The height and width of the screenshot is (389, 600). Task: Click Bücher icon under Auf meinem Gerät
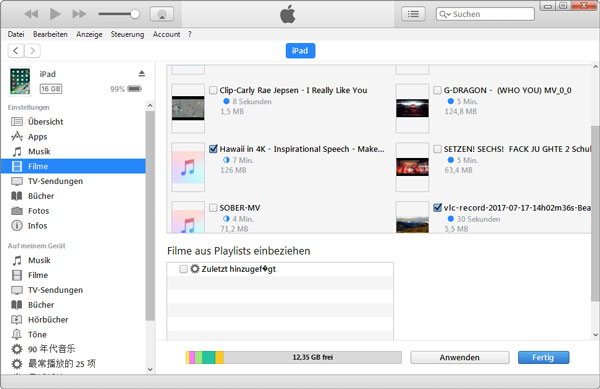16,304
